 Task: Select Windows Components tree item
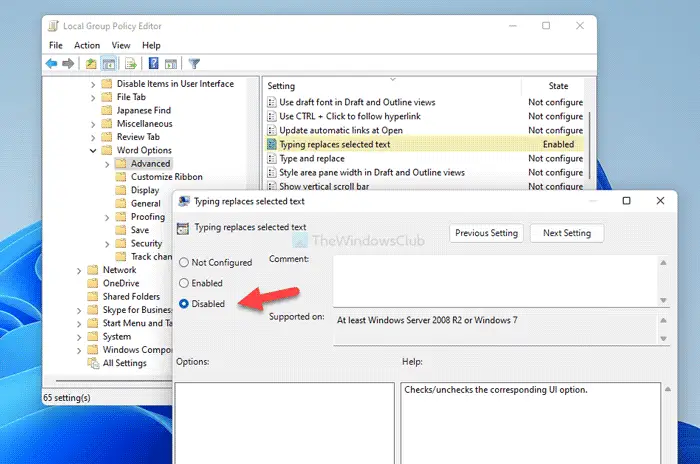[x=137, y=350]
